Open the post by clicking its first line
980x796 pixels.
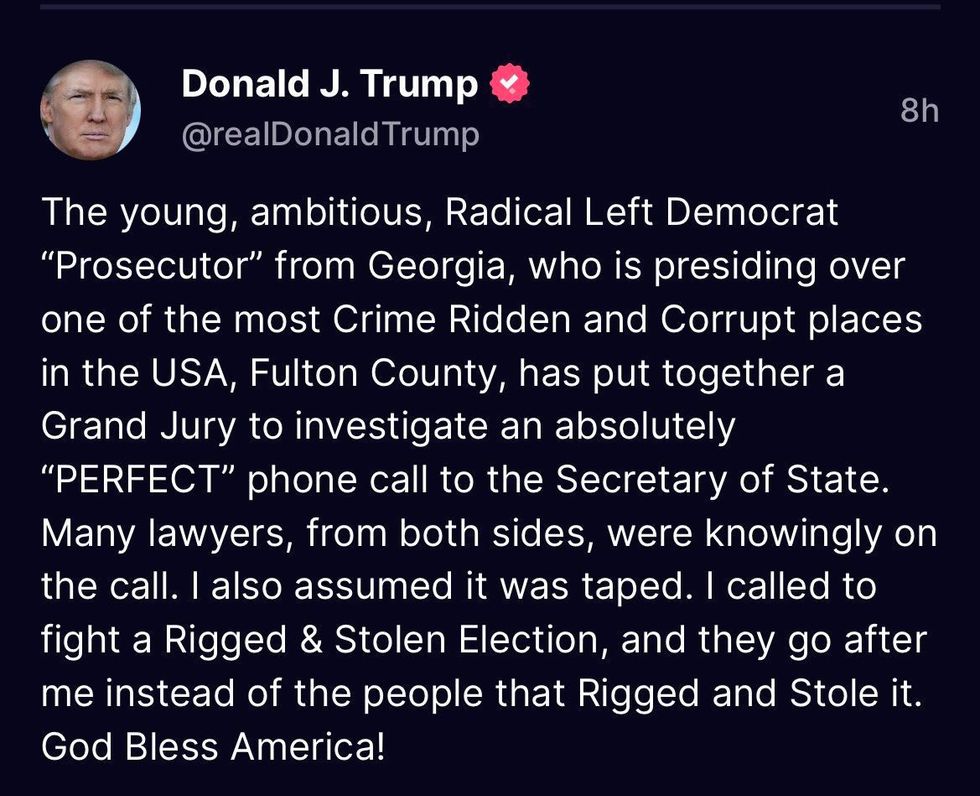coord(439,213)
